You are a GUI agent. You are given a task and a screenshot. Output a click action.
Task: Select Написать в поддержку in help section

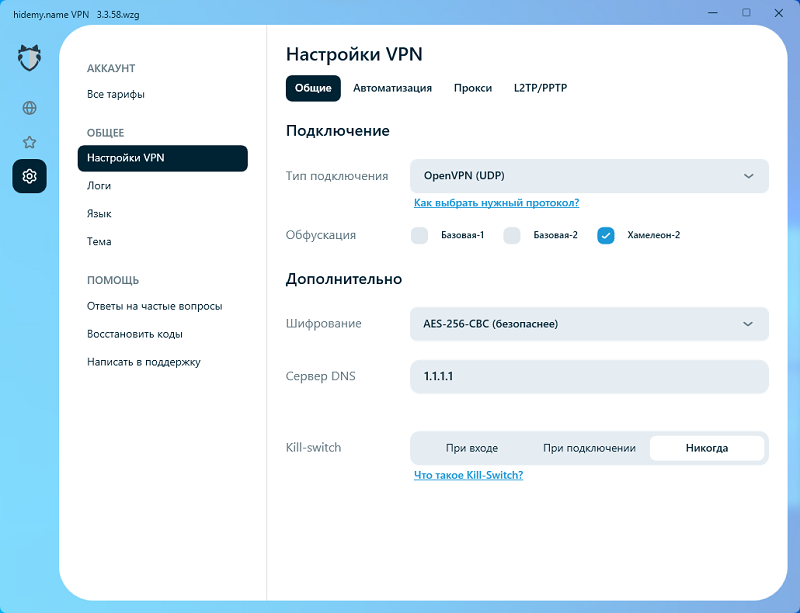144,362
